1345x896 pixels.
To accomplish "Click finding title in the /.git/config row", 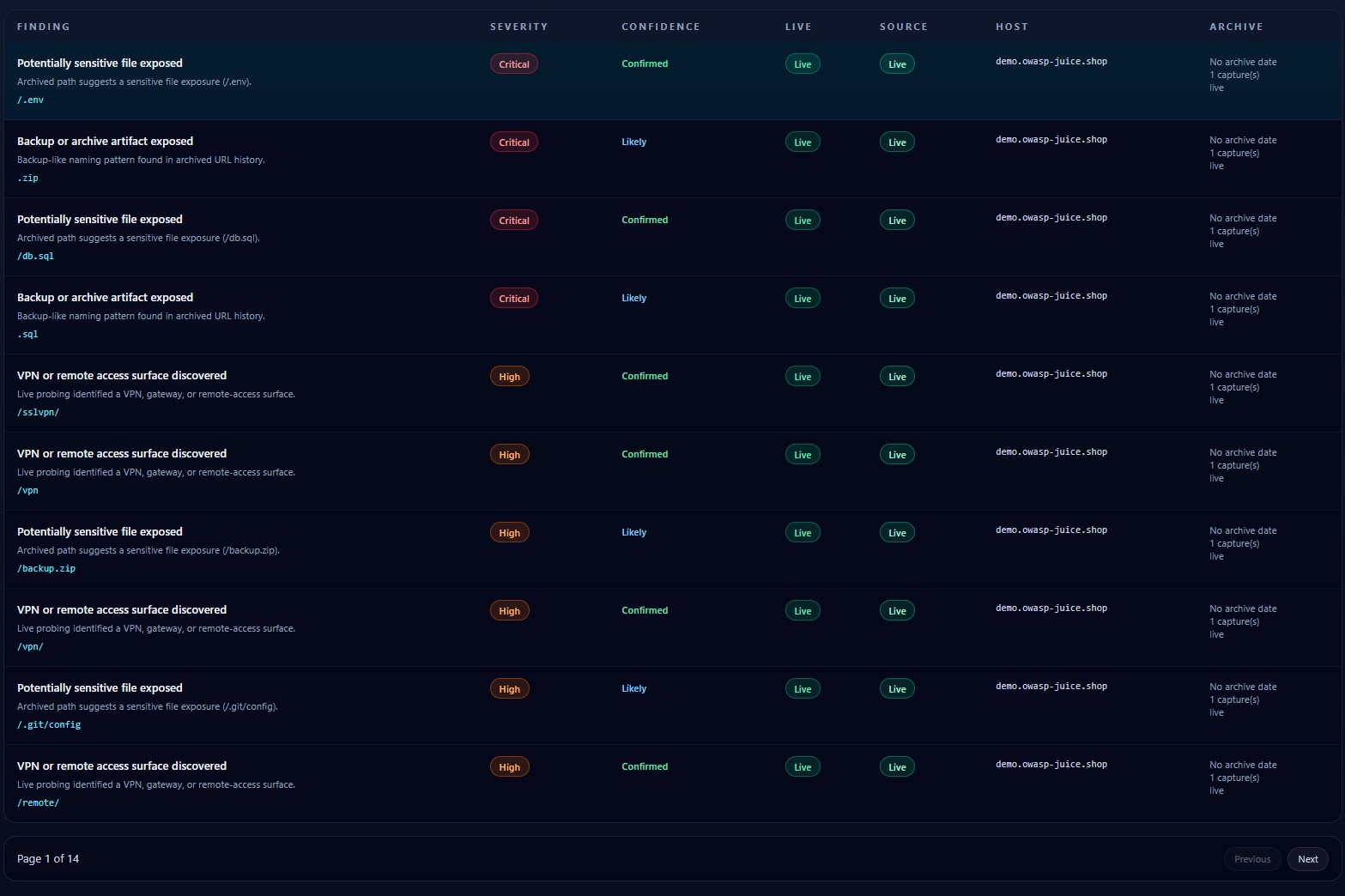I will 100,688.
